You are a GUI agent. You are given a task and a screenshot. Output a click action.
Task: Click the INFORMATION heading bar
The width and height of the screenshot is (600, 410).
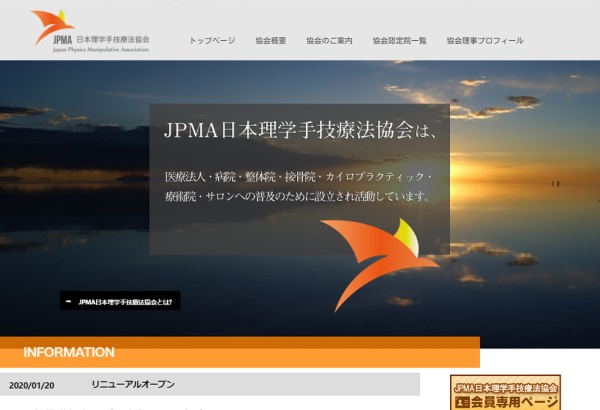tap(240, 352)
